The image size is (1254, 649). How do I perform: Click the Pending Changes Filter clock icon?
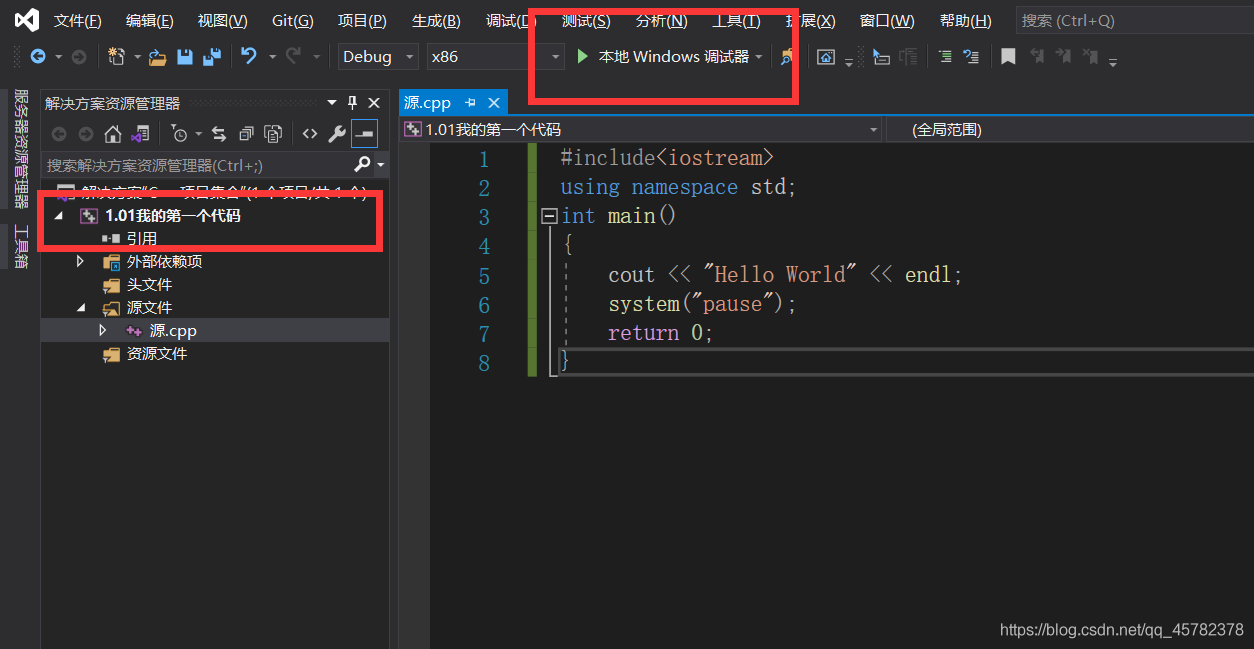179,134
